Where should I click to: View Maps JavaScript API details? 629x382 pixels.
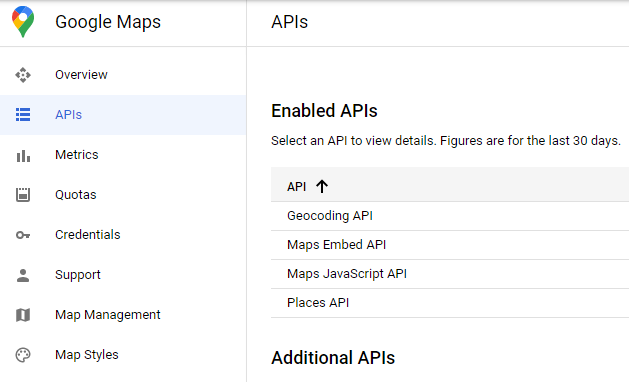coord(450,274)
